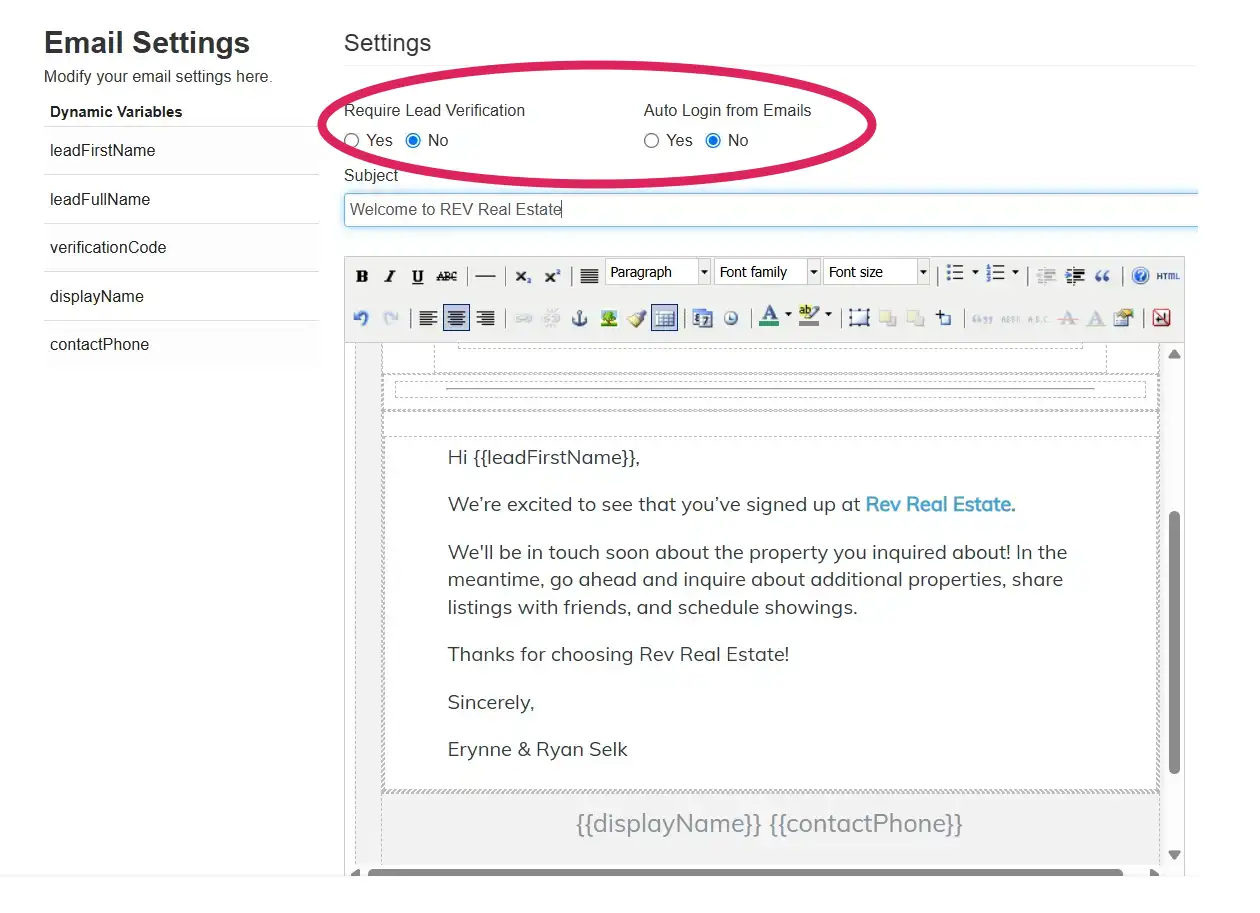Insert the current time
The image size is (1260, 913).
pyautogui.click(x=731, y=318)
